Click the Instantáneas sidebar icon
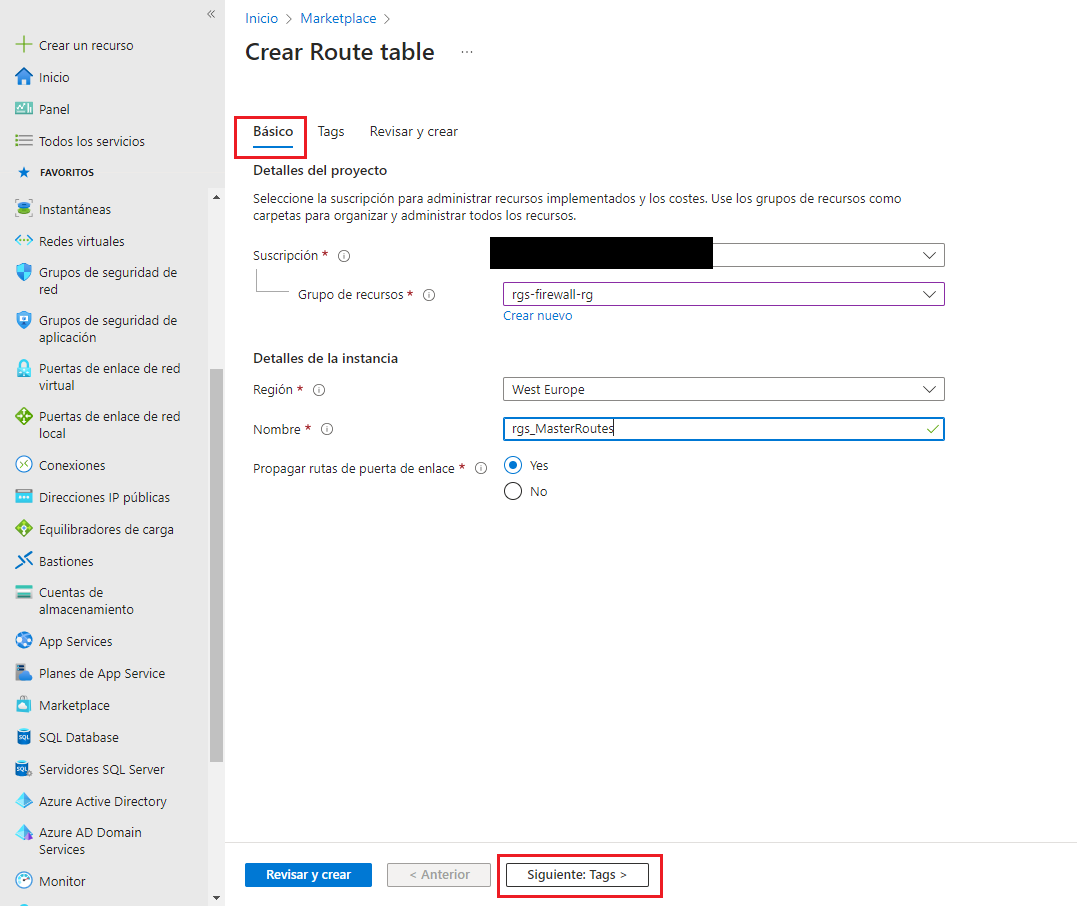The image size is (1077, 906). pos(24,208)
